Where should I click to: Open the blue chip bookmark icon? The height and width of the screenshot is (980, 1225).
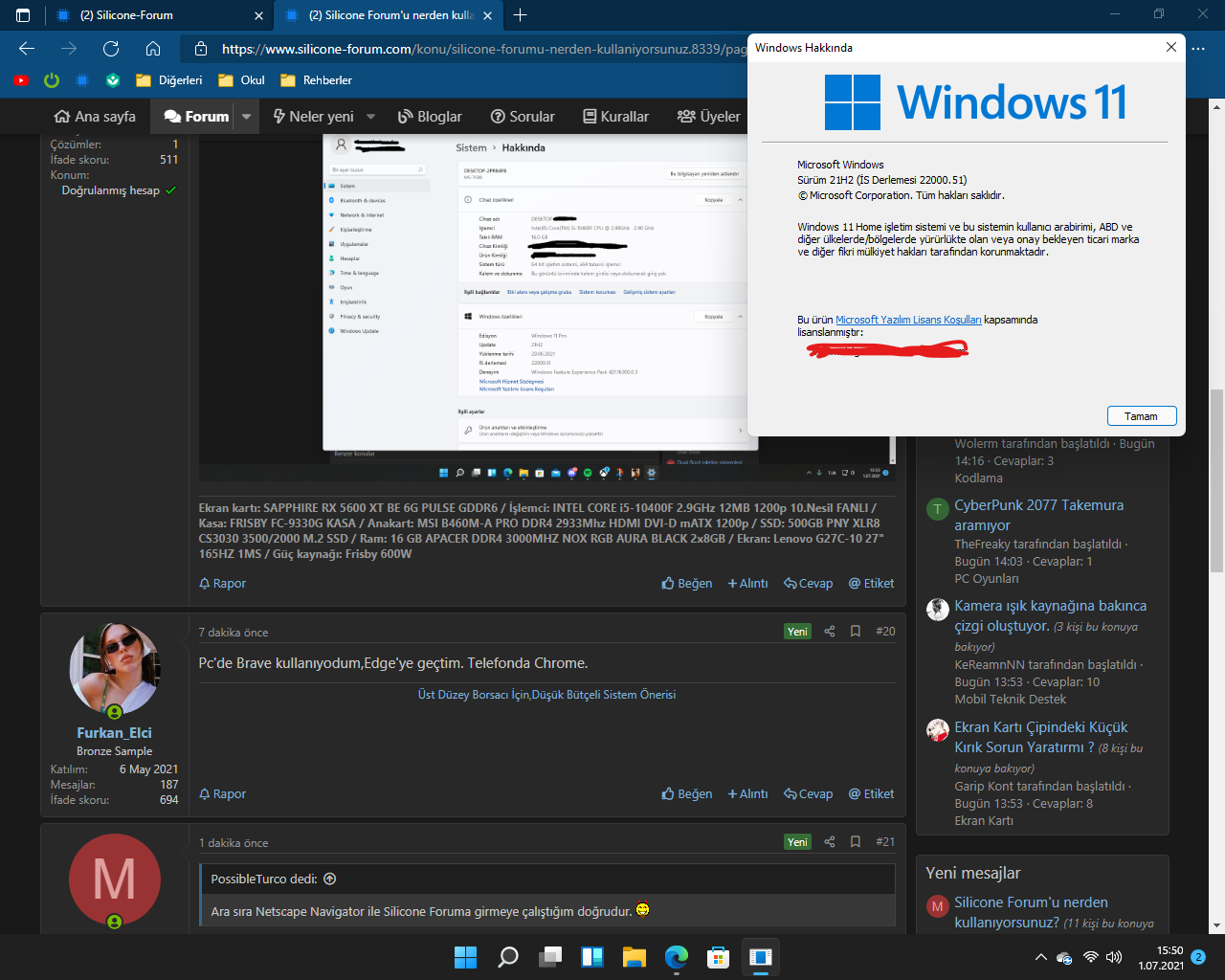pos(82,80)
